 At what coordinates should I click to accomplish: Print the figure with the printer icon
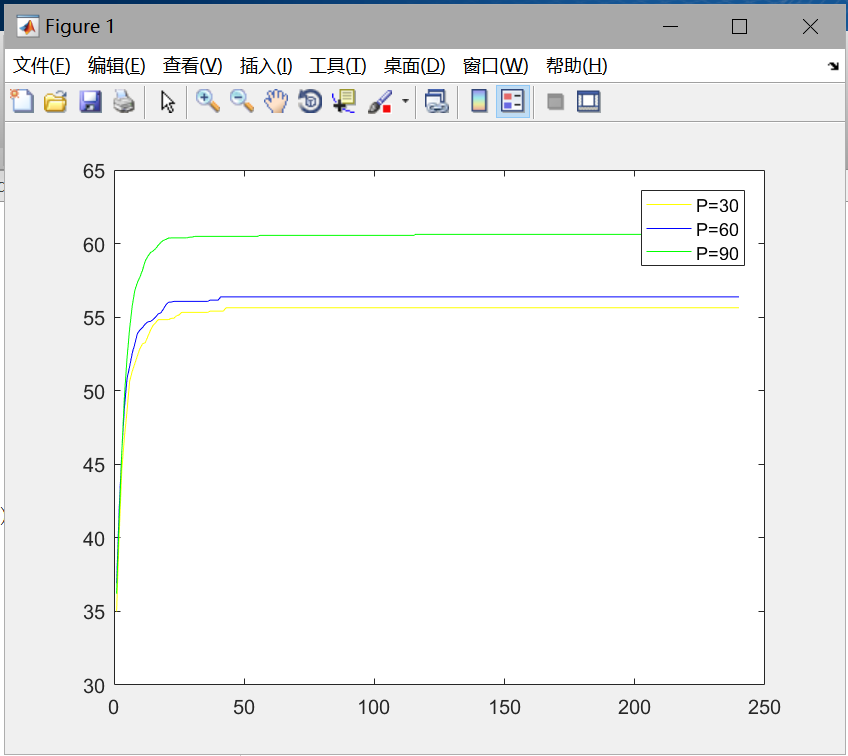[x=123, y=101]
